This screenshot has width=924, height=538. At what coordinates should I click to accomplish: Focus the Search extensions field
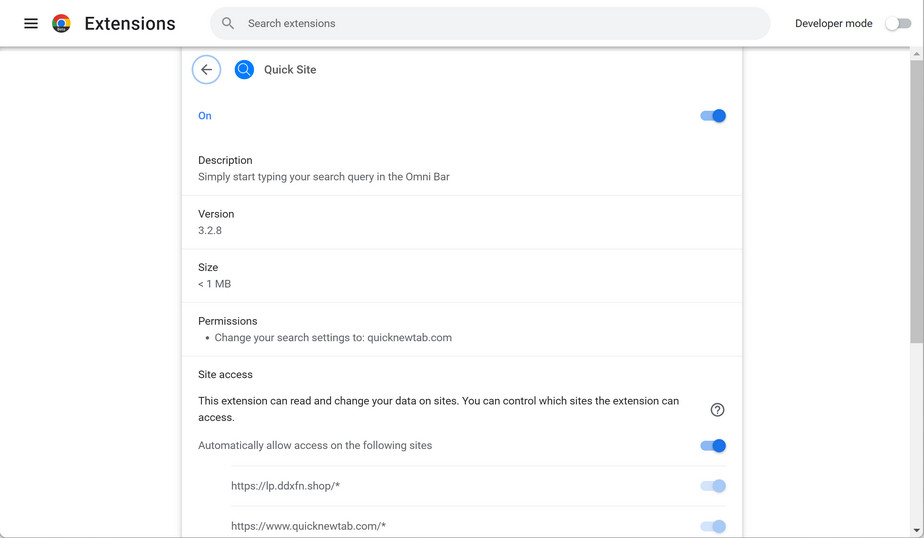tap(490, 24)
